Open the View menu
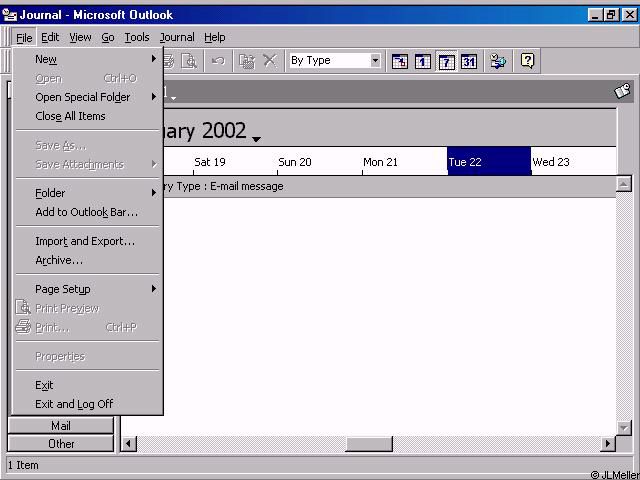 (80, 38)
